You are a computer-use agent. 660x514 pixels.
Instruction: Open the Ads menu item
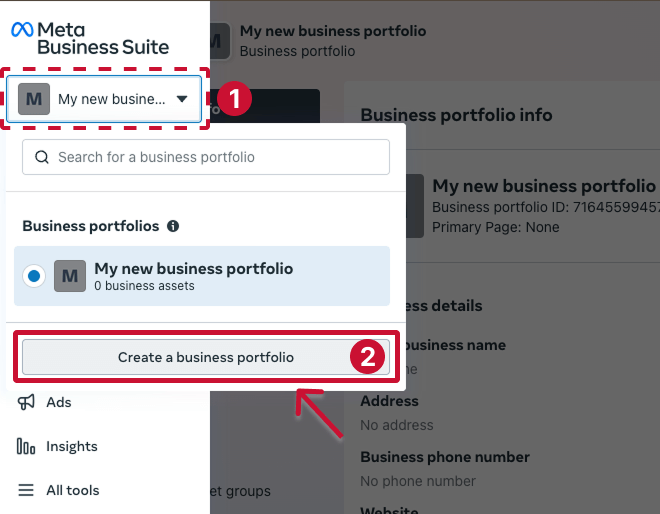pos(59,402)
